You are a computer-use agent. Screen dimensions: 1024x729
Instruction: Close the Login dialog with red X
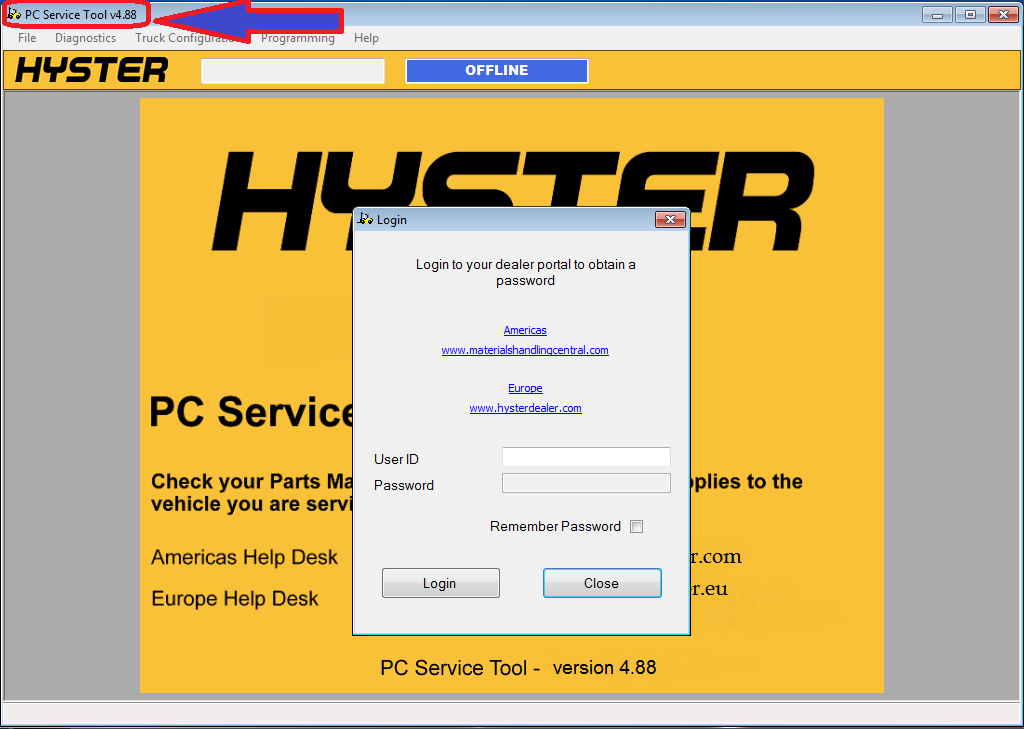pos(671,219)
